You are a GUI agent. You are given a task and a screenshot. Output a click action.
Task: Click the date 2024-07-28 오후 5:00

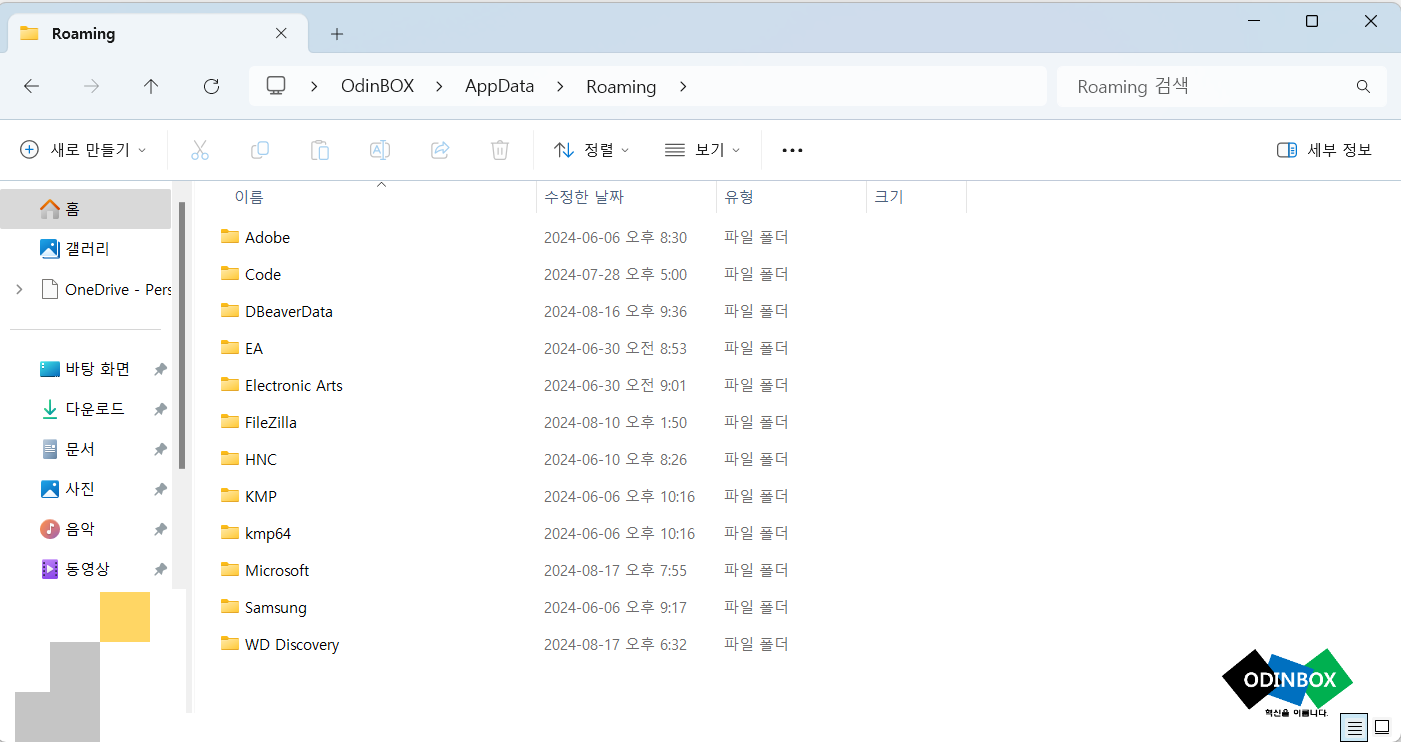tap(615, 274)
